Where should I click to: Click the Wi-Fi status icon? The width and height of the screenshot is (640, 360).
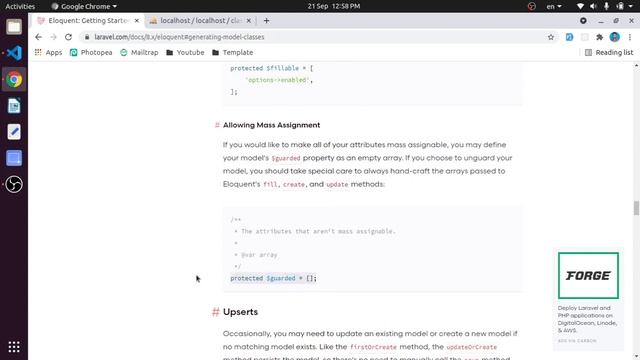pyautogui.click(x=580, y=6)
